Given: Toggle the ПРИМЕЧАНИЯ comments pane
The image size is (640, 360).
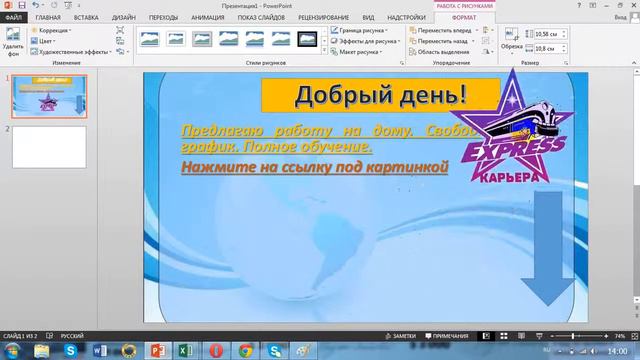Looking at the screenshot, I should tap(447, 336).
